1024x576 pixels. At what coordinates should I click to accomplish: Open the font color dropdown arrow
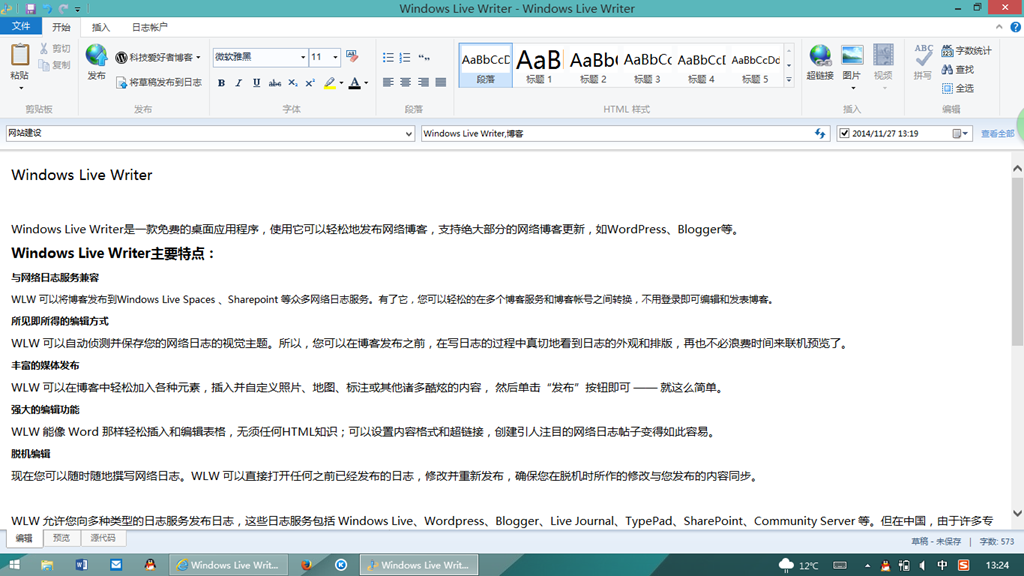click(x=366, y=83)
